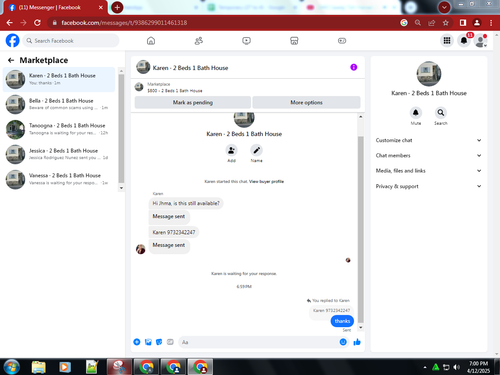The image size is (500, 375).
Task: Click Search in conversation icon
Action: [441, 113]
